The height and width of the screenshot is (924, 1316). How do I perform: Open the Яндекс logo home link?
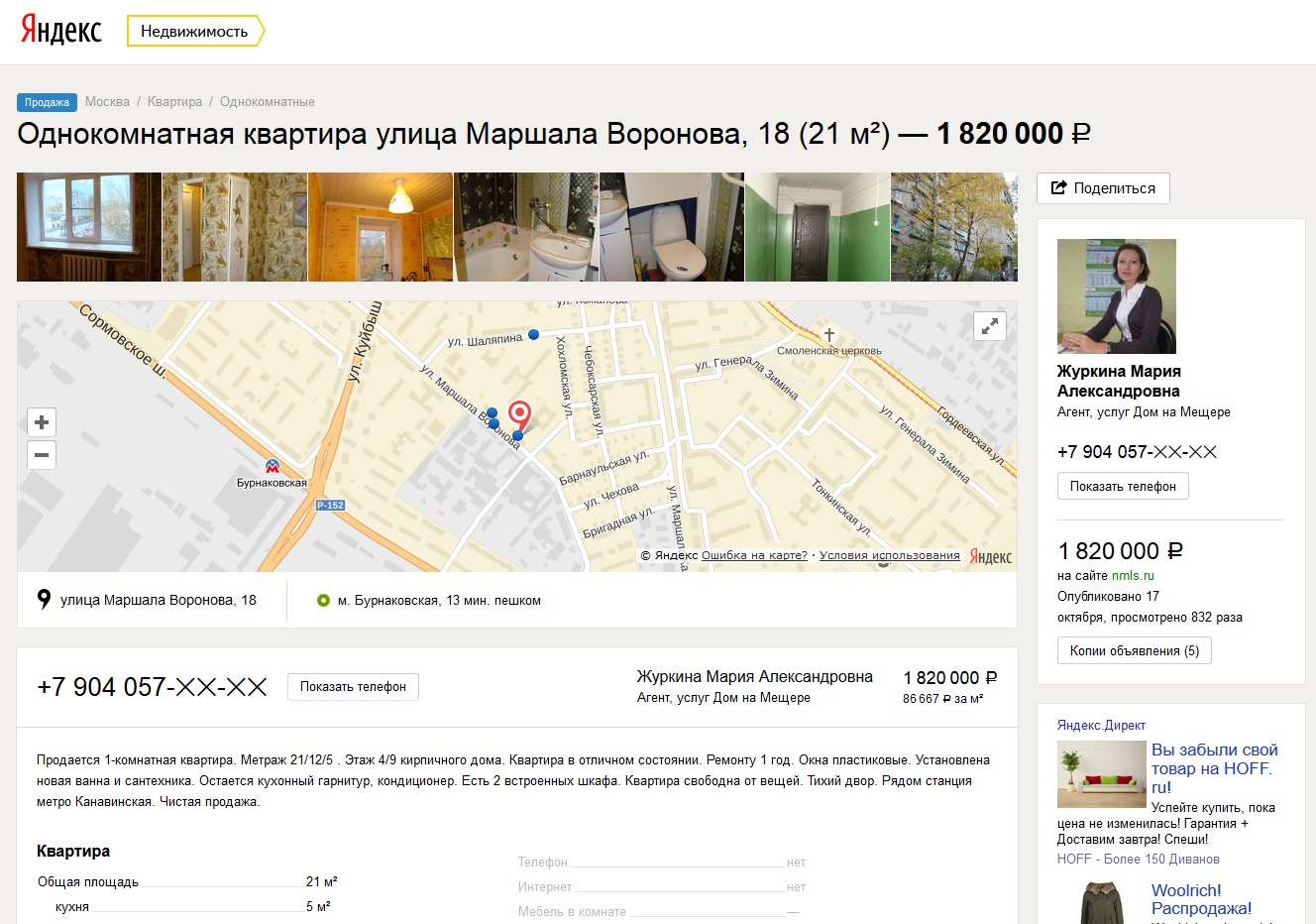[60, 30]
